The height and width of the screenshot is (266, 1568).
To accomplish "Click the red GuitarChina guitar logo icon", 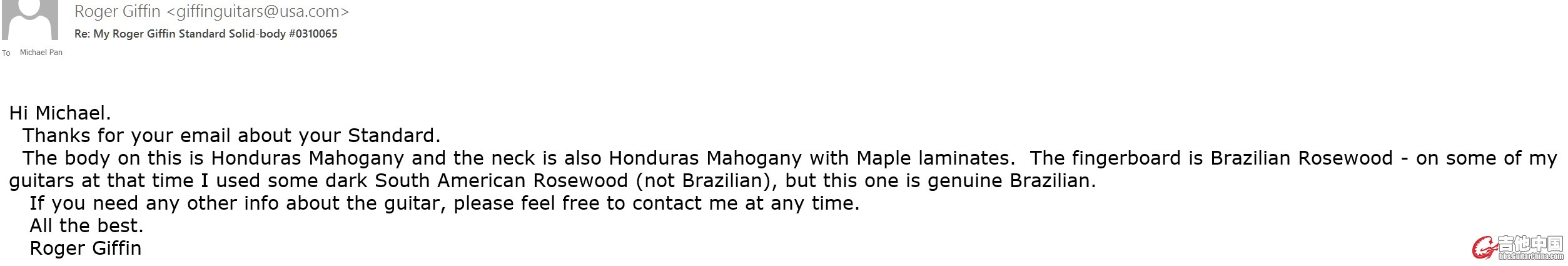I will 1484,248.
